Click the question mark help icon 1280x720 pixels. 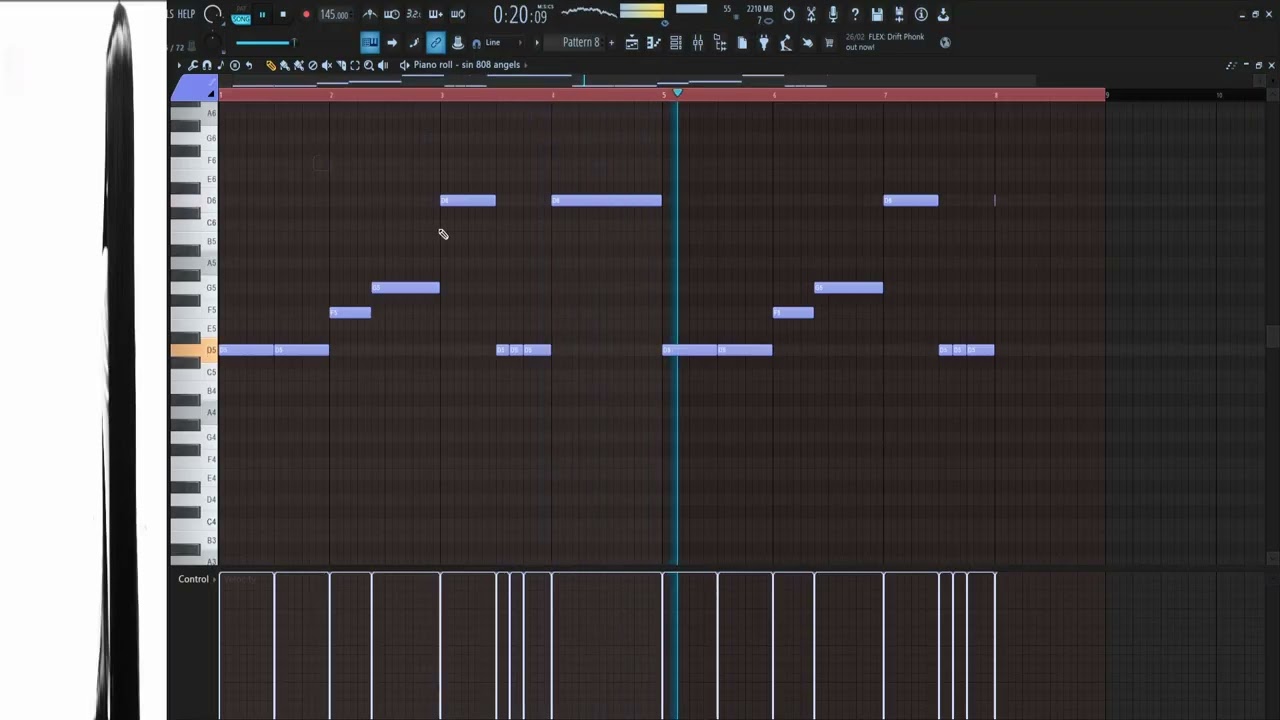855,14
